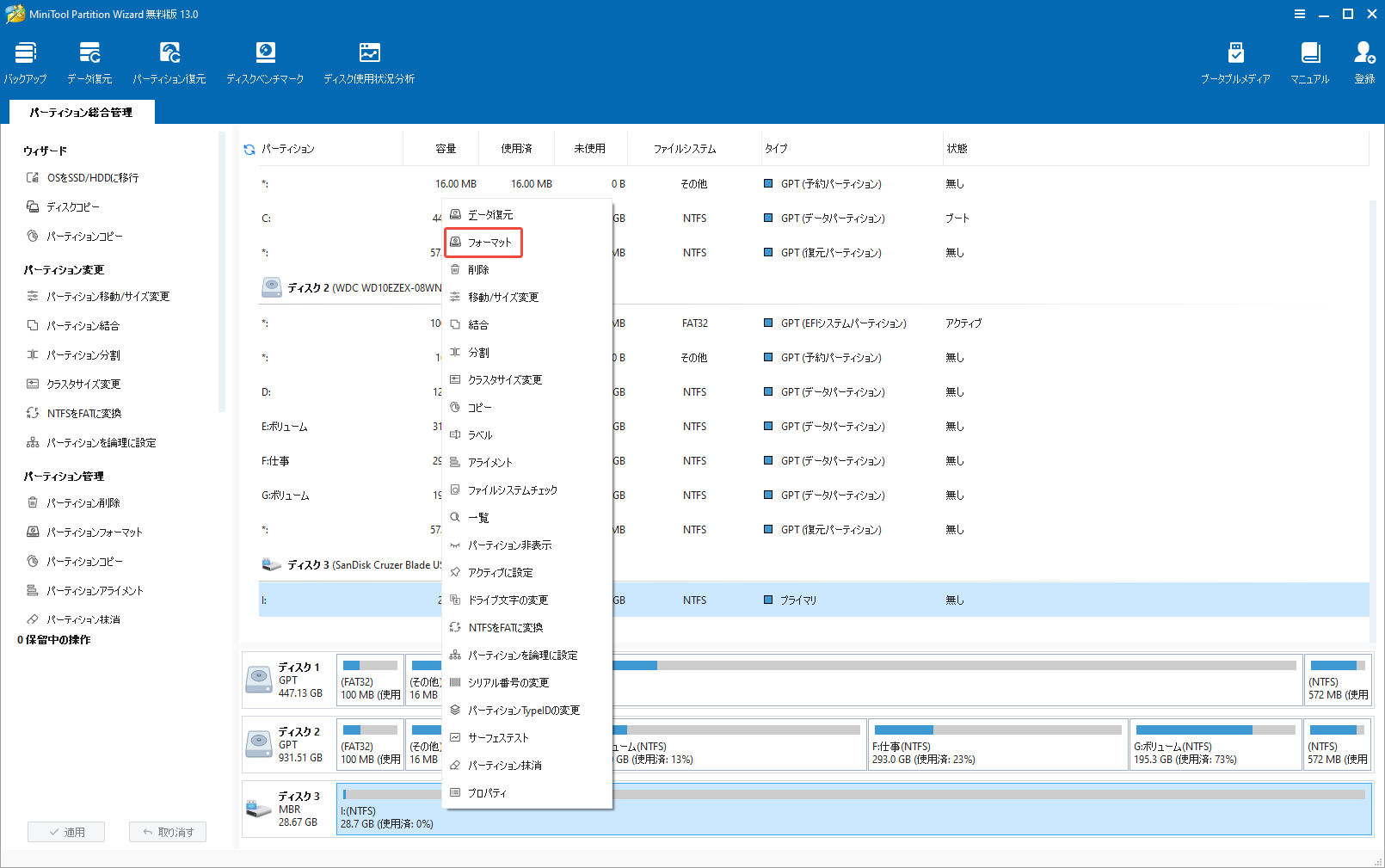Switch to the パーティション総合管理 tab
Screen dimensions: 1385x868
[x=81, y=112]
